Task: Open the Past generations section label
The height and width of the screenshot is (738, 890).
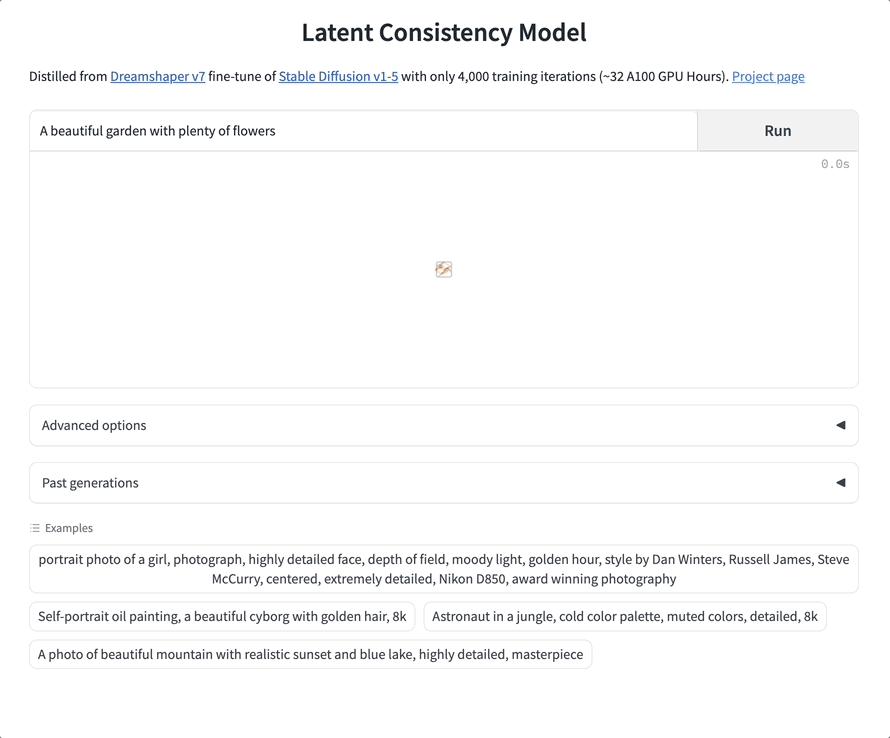Action: tap(90, 483)
